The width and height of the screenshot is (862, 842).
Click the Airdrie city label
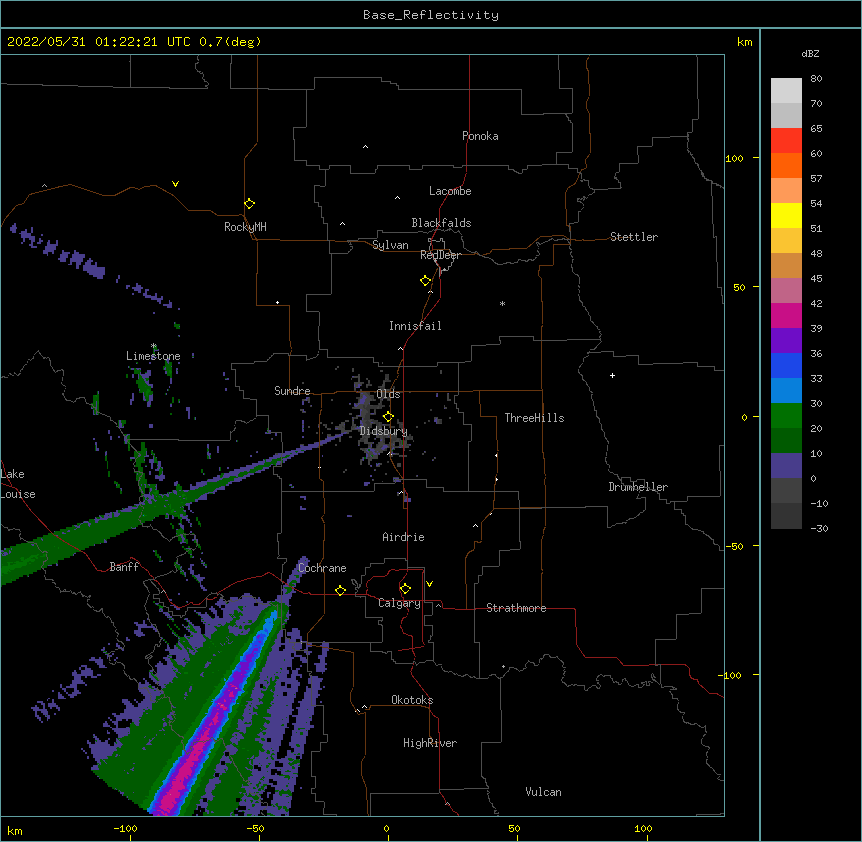coord(403,537)
